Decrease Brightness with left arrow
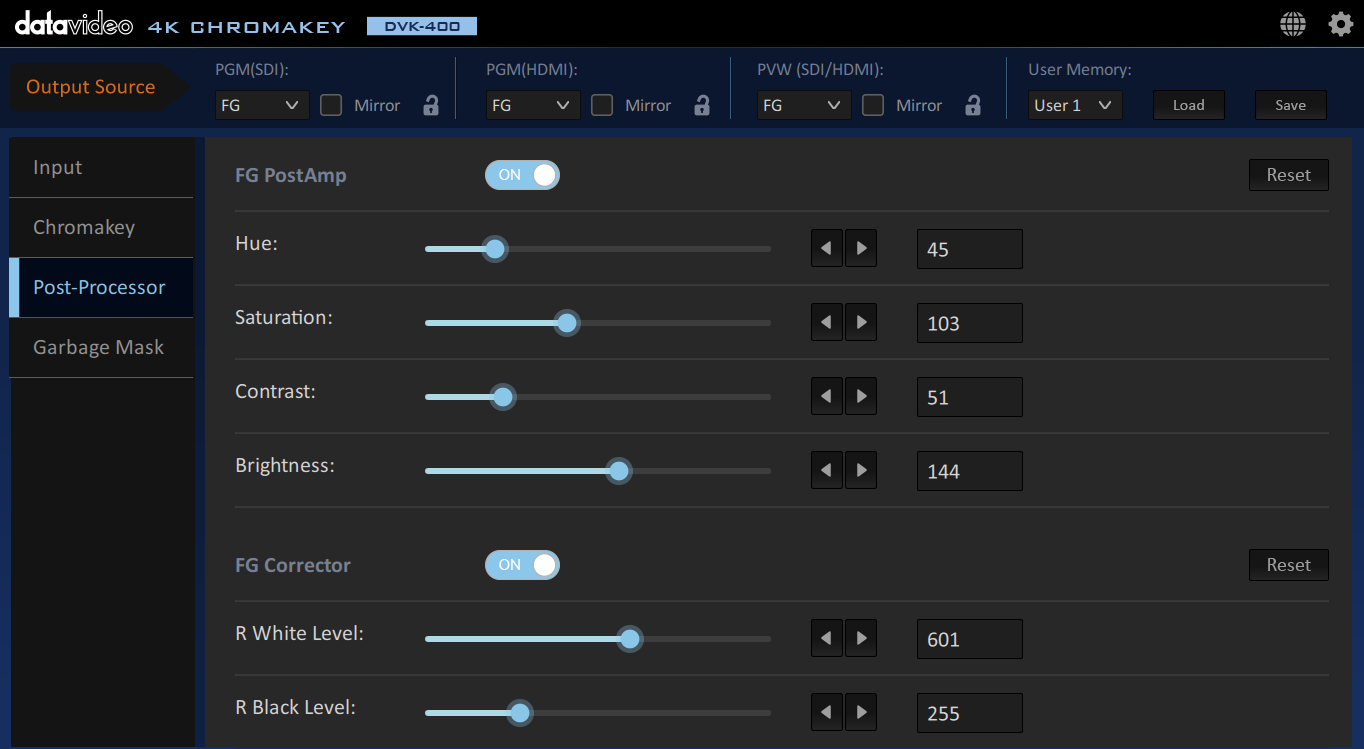 826,471
